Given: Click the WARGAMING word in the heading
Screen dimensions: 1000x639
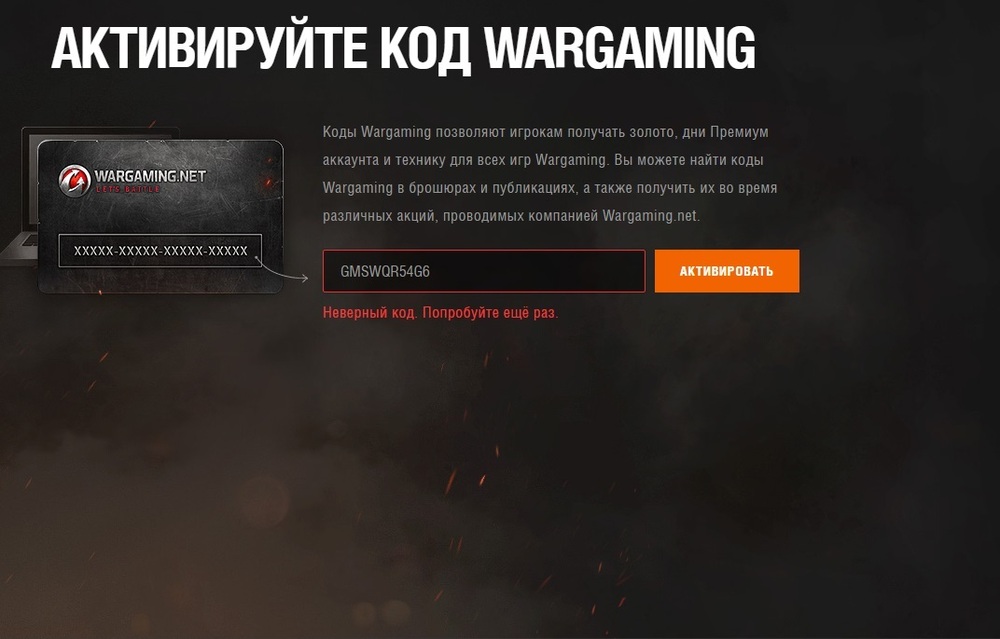Looking at the screenshot, I should [x=619, y=48].
